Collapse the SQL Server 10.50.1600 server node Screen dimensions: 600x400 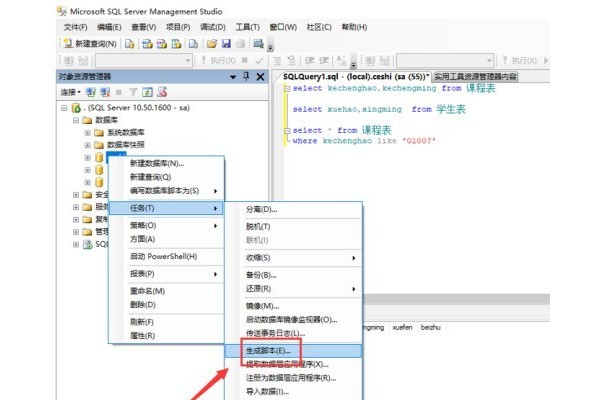(x=64, y=108)
